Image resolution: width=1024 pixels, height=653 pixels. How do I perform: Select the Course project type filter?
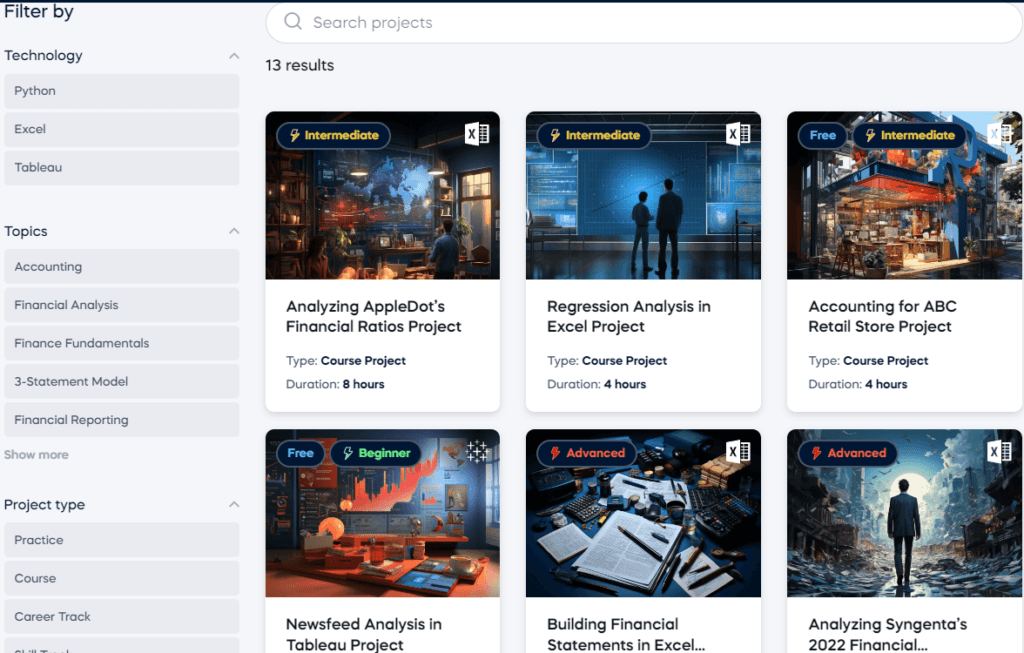pos(121,579)
